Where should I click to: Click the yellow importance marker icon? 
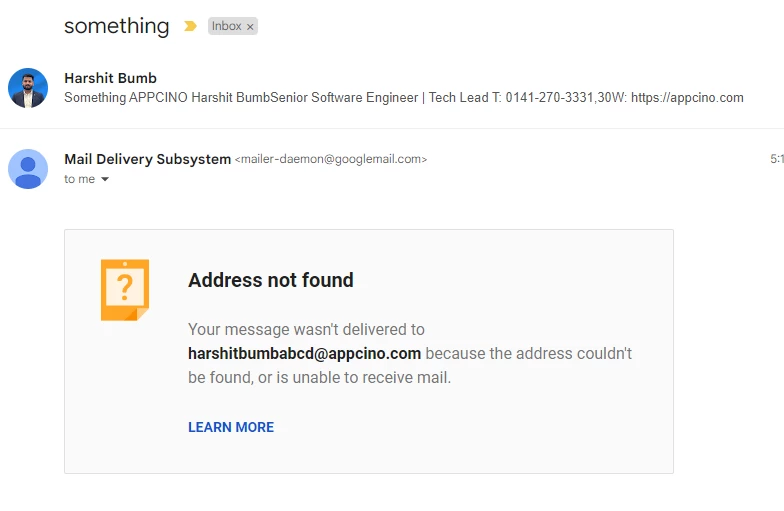coord(190,26)
